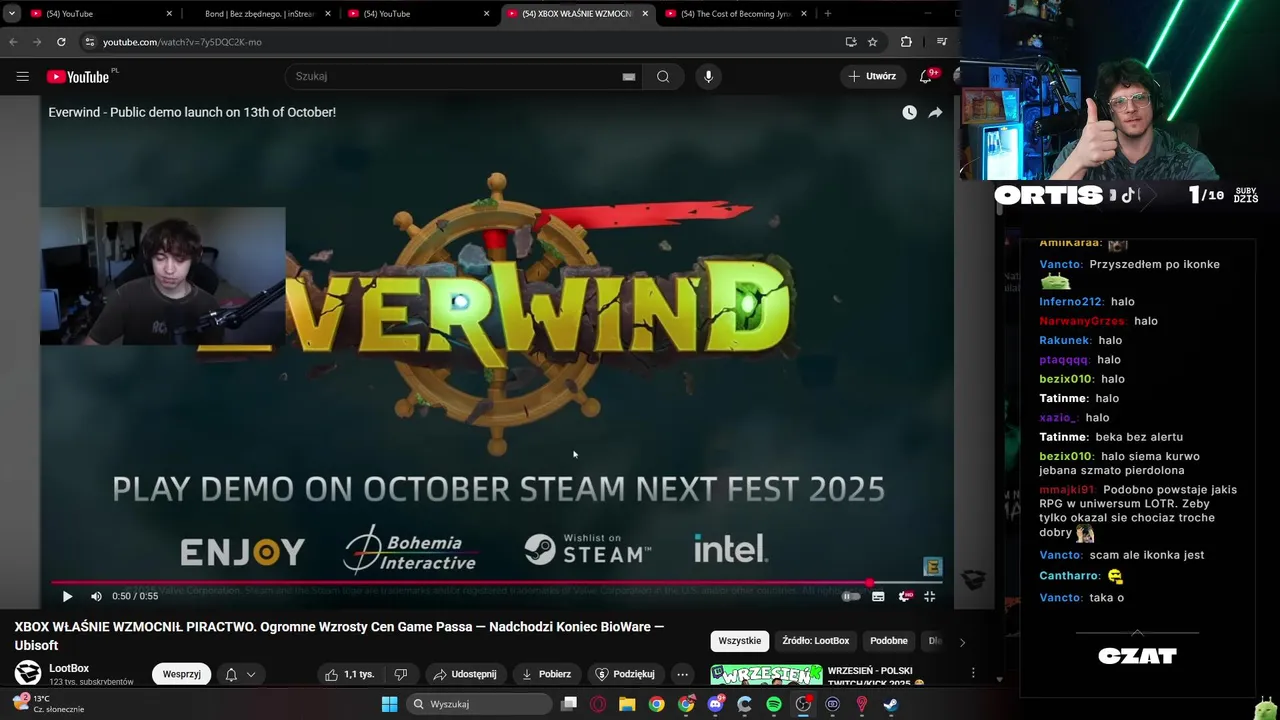Click the Pobierz download button
The width and height of the screenshot is (1280, 720).
coord(546,674)
